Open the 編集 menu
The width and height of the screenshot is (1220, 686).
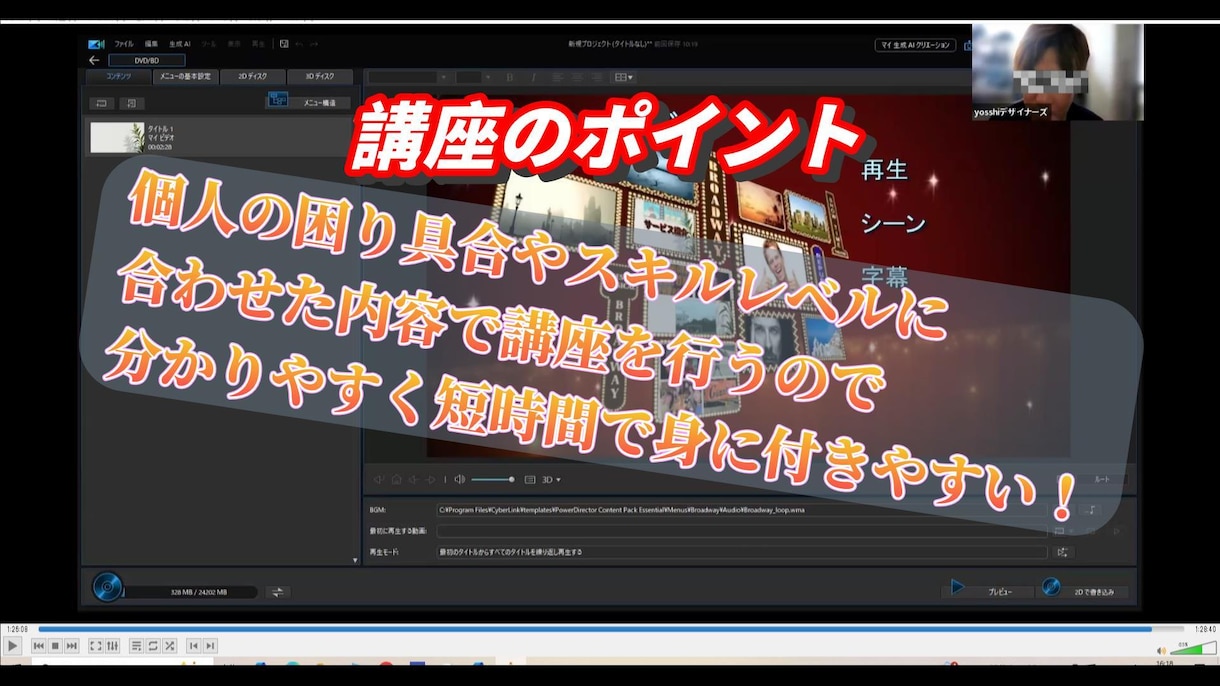coord(151,44)
